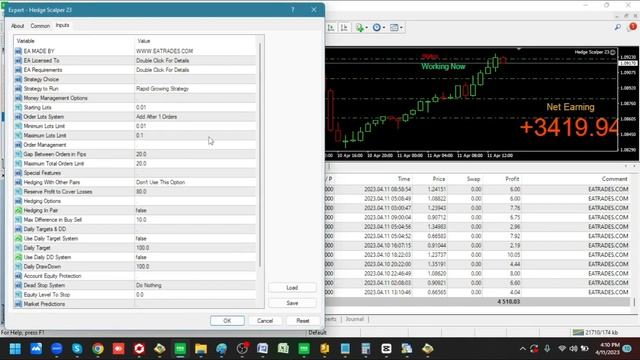Expand the Periods dropdown arrow
The height and width of the screenshot is (360, 640).
pyautogui.click(x=384, y=28)
